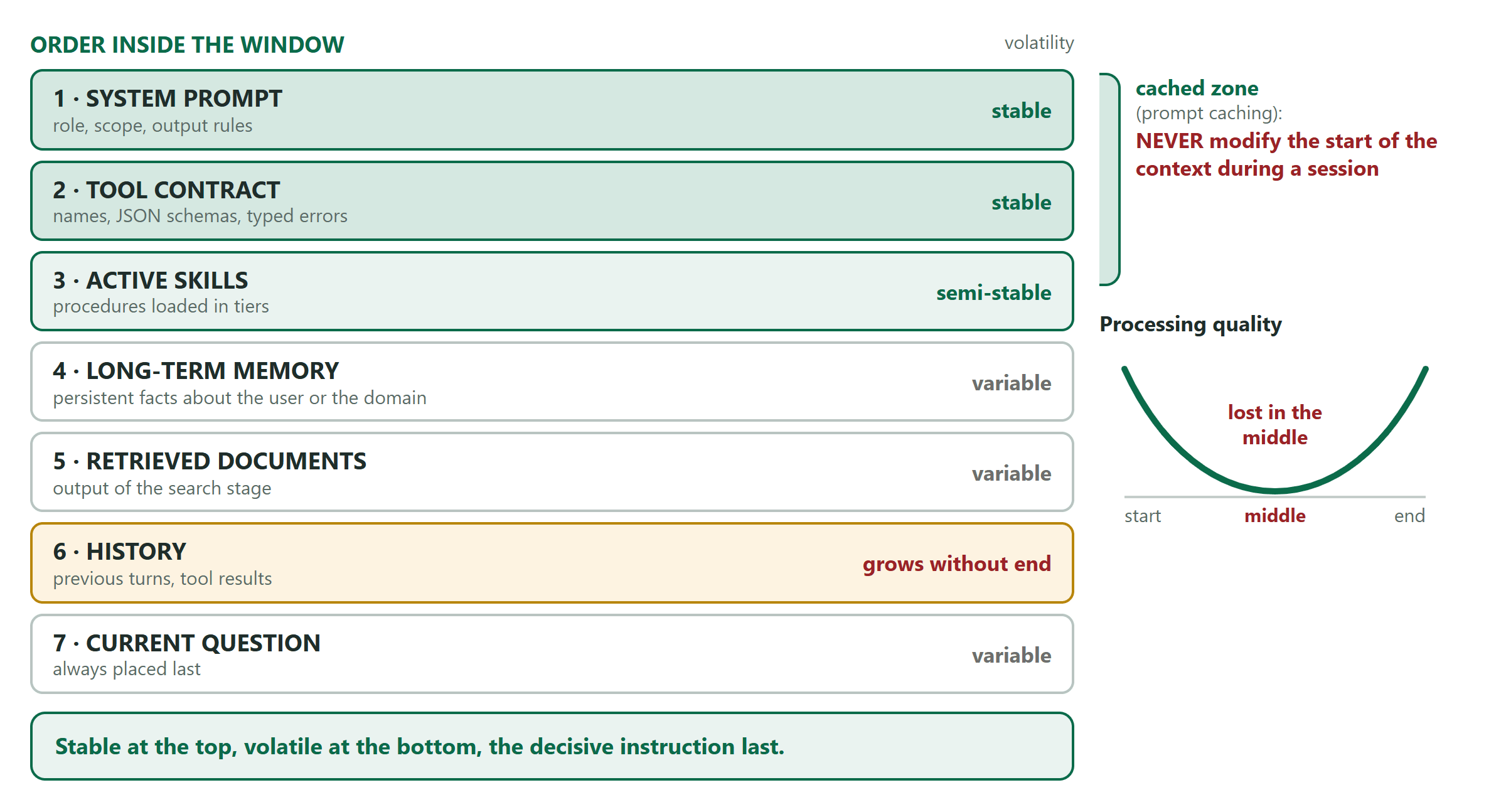Click 'output of the search stage' subtitle
Viewport: 1506px width, 812px height.
tap(162, 488)
